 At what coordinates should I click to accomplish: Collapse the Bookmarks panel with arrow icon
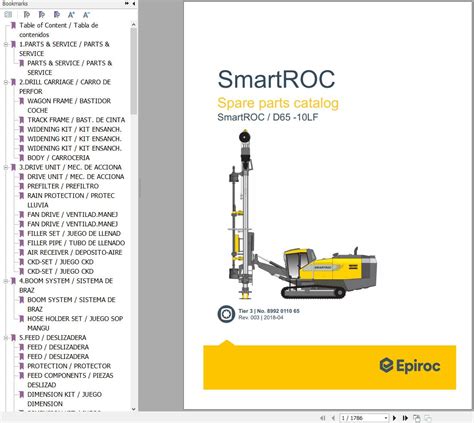tap(134, 4)
